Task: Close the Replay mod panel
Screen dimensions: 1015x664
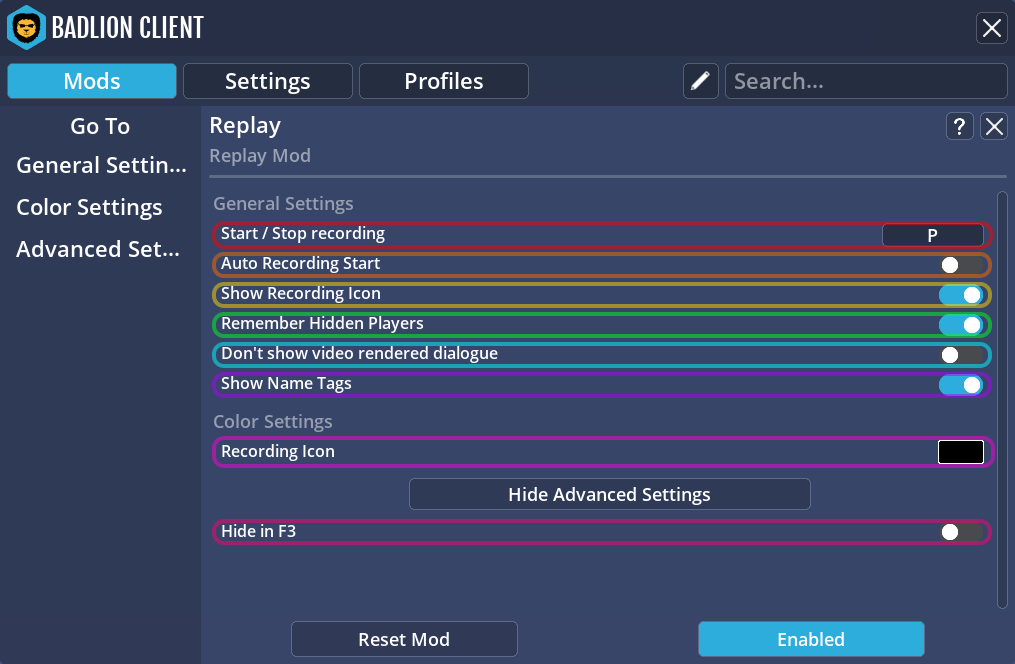Action: point(994,126)
